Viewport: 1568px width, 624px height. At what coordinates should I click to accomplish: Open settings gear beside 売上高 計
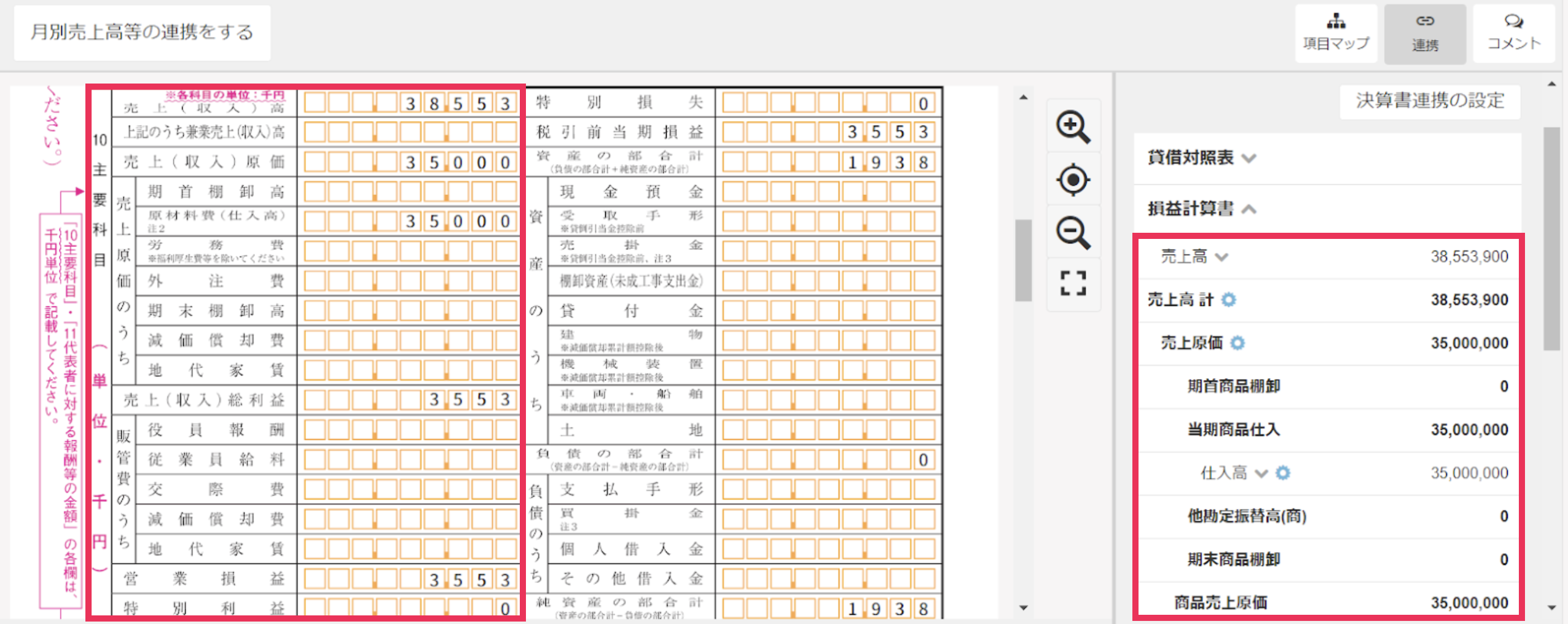pos(1228,300)
